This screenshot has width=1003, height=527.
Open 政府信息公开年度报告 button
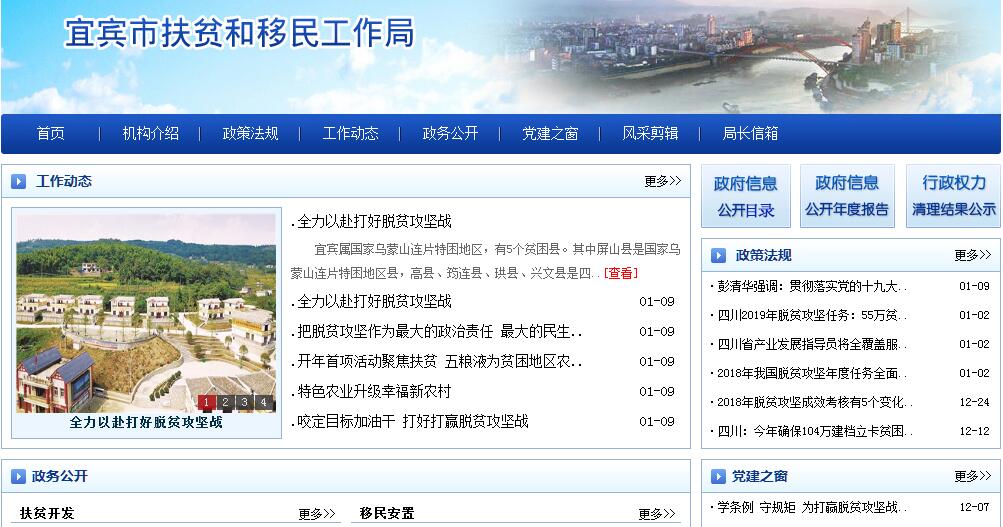pos(847,196)
